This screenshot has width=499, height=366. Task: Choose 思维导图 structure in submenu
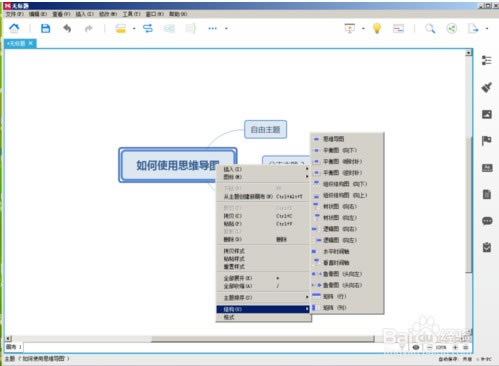click(347, 139)
